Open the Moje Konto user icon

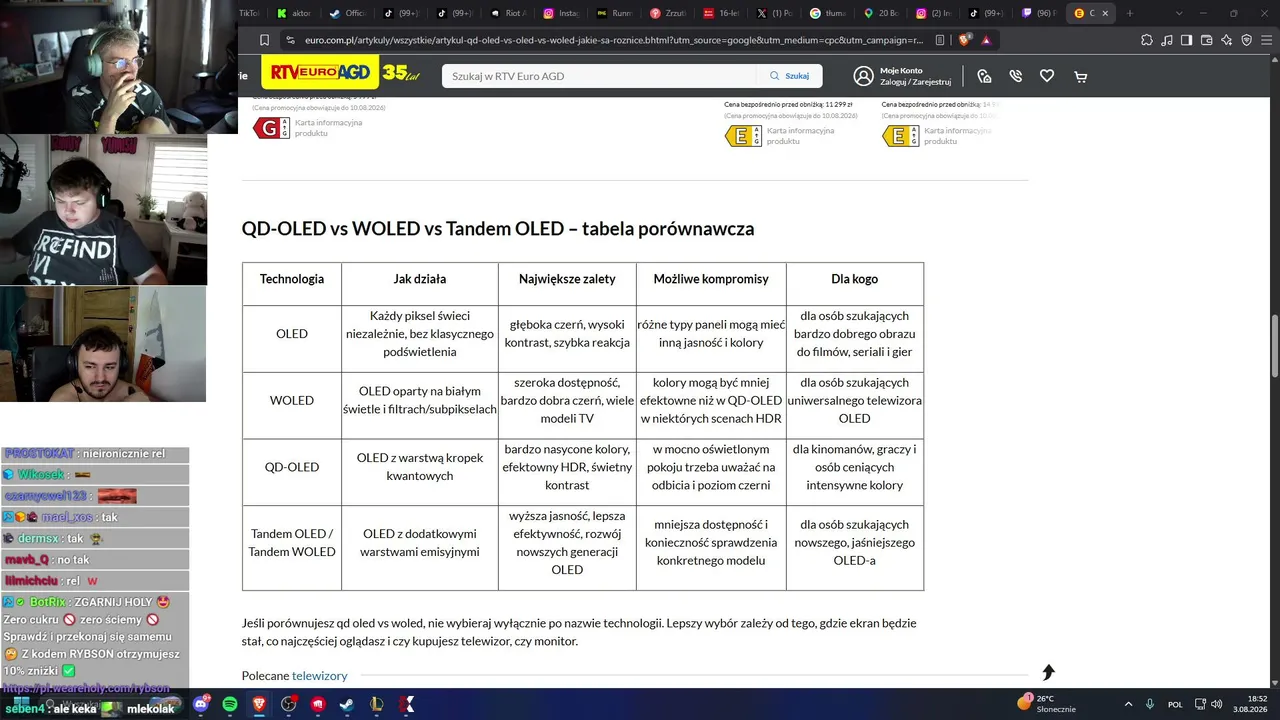point(863,76)
